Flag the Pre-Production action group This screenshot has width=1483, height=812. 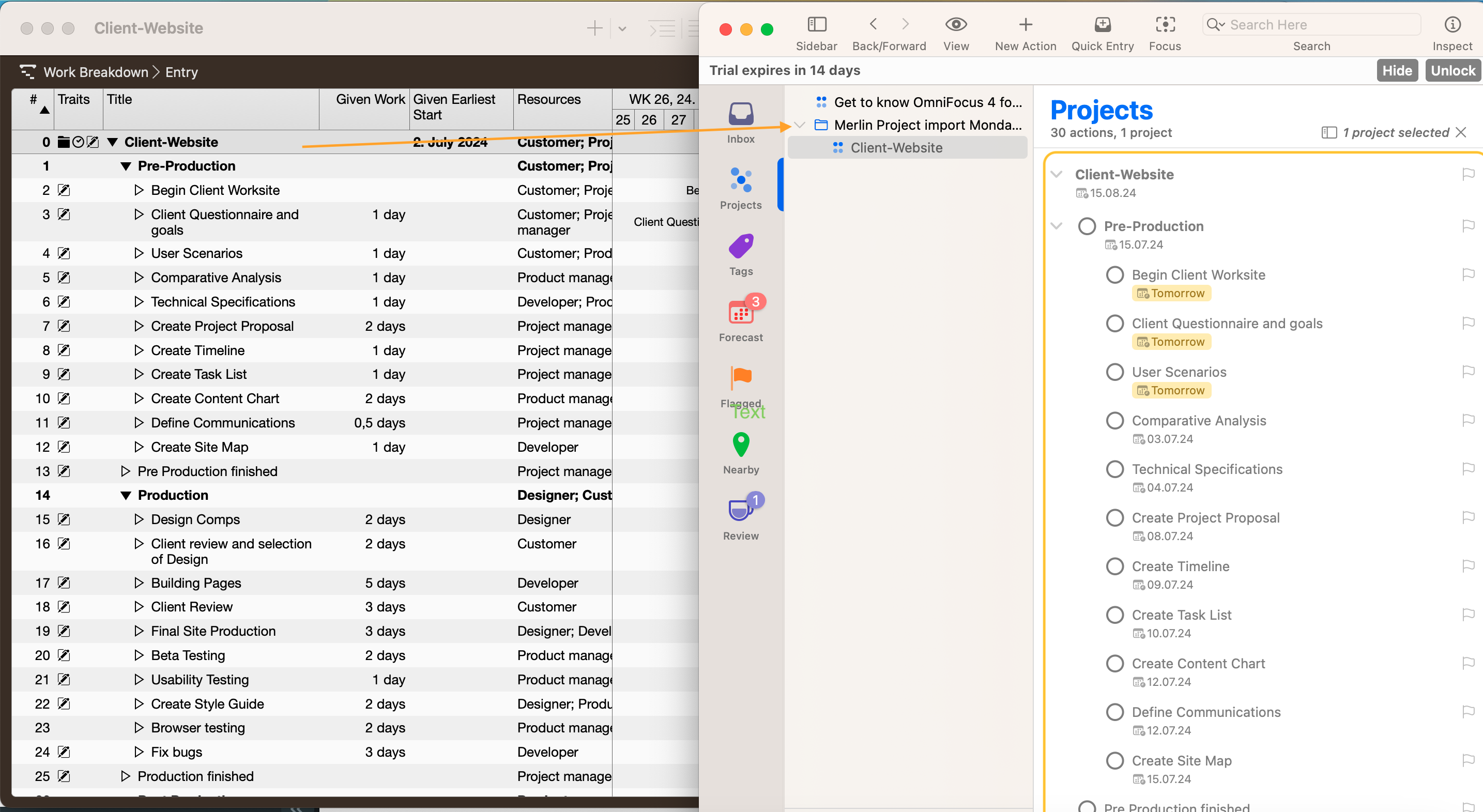[1468, 225]
